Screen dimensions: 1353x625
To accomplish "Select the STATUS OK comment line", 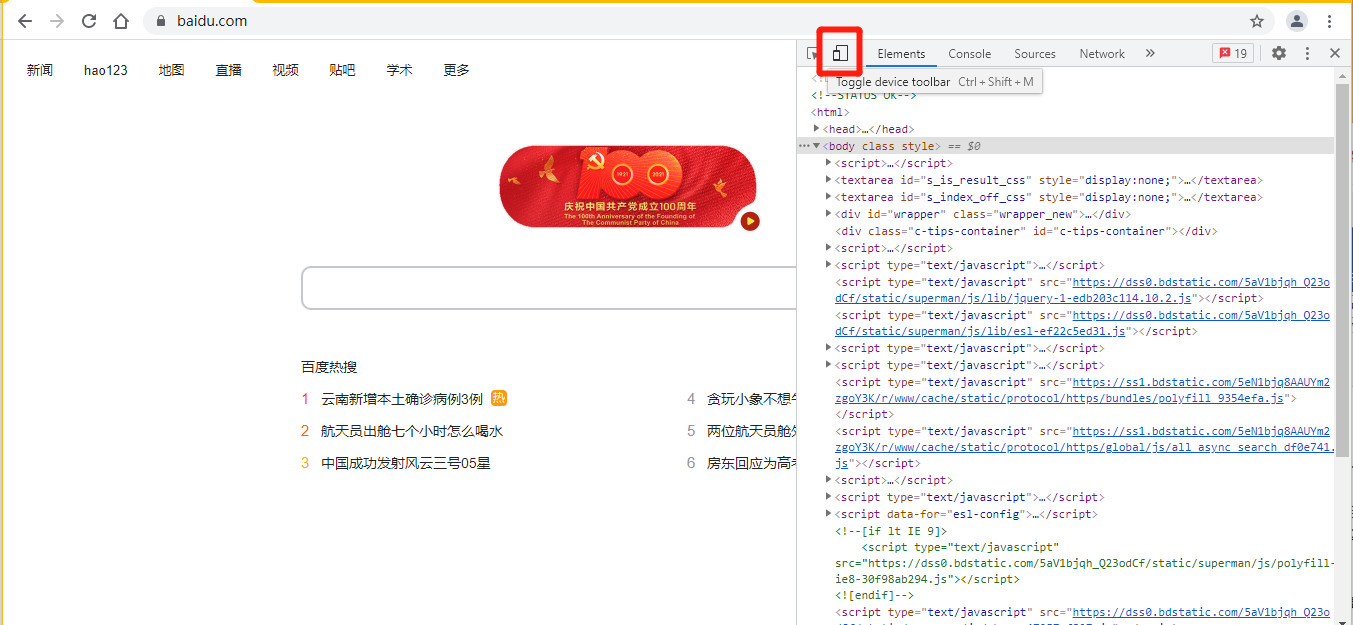I will (864, 95).
